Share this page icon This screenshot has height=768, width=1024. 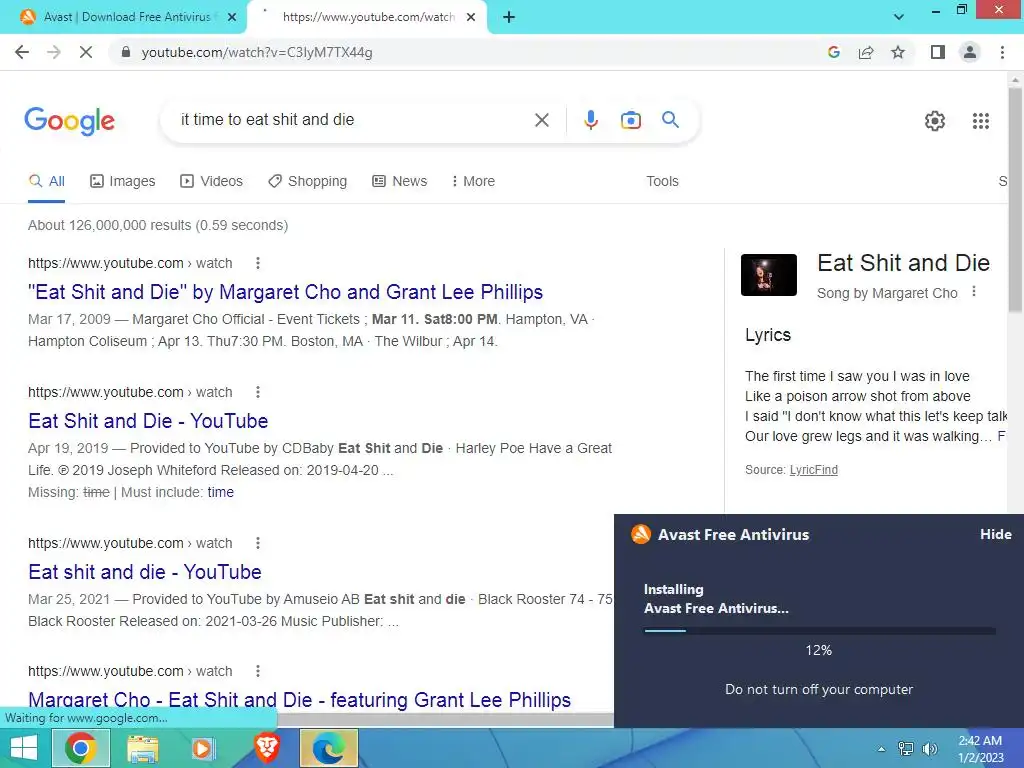click(x=866, y=52)
